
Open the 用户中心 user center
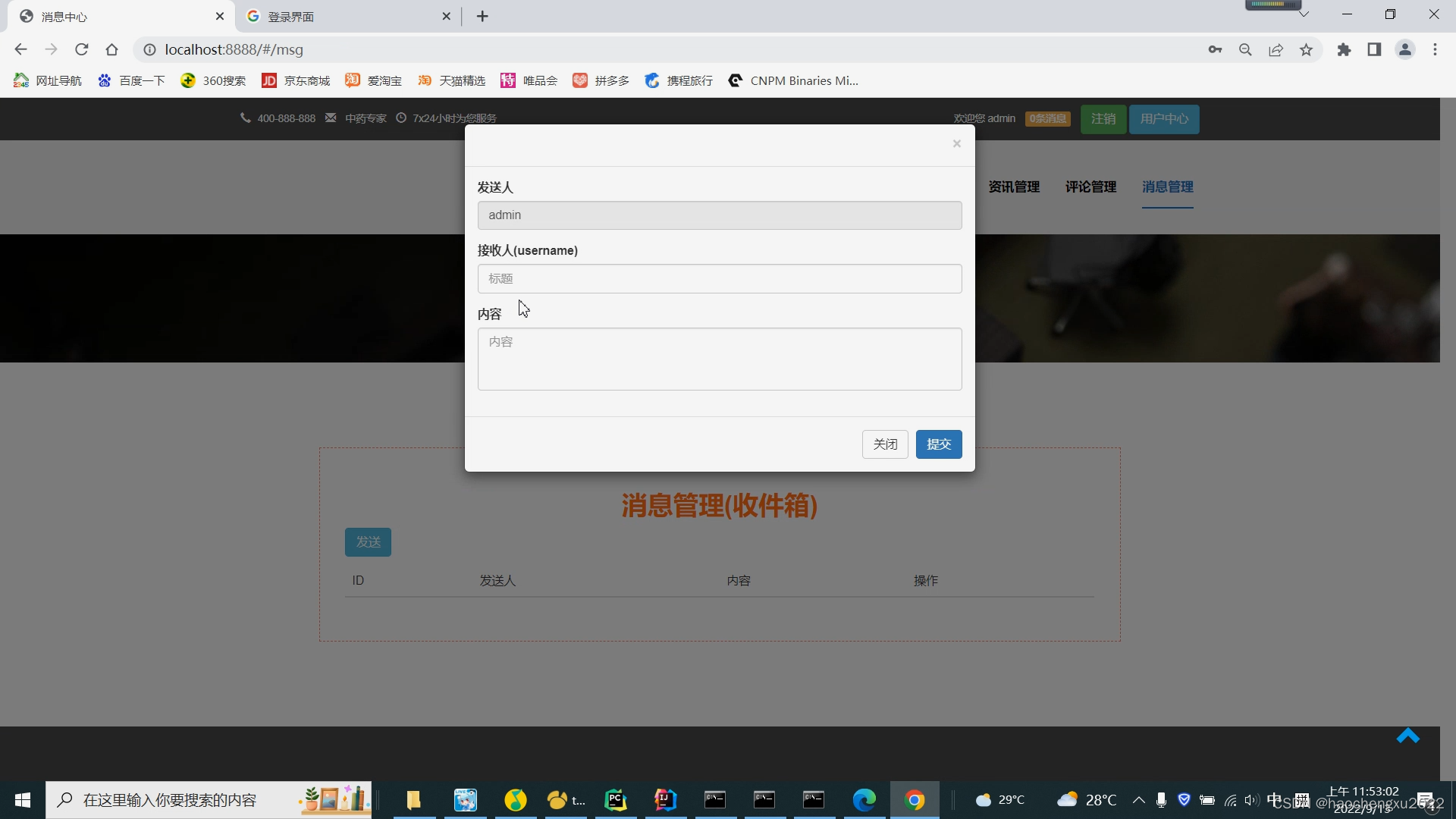[x=1163, y=118]
